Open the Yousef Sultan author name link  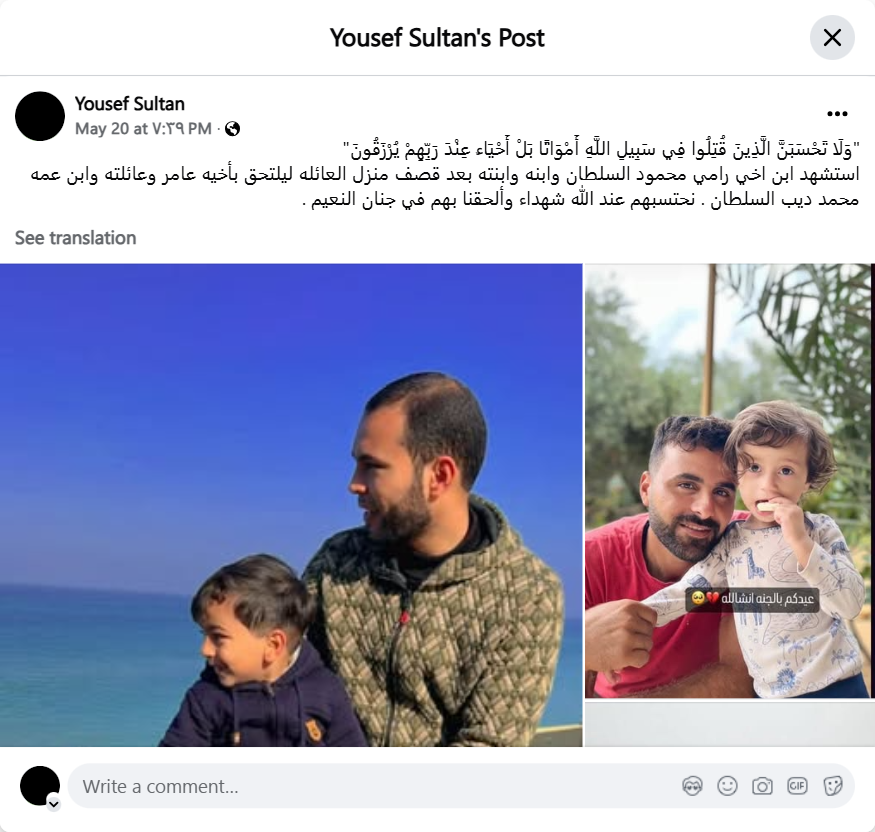point(129,104)
